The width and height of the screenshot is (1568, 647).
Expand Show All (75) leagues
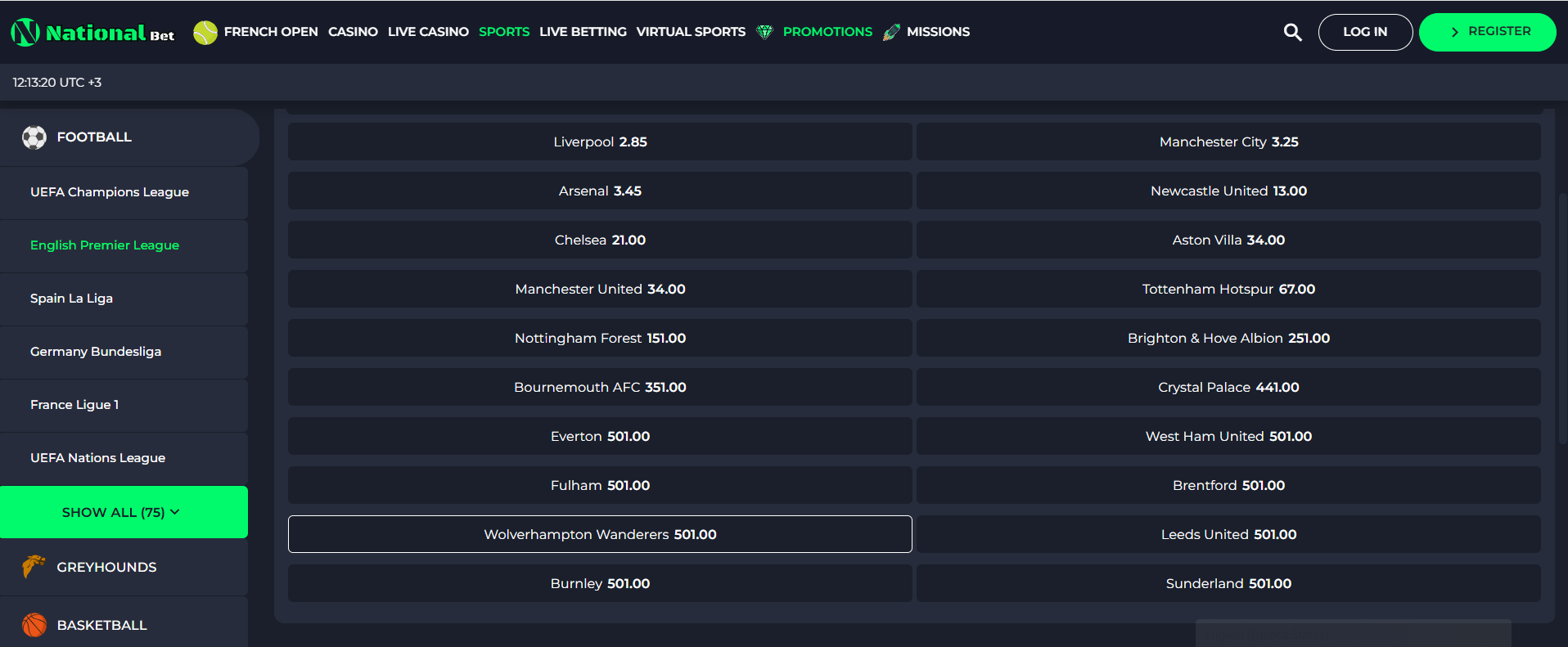tap(124, 512)
